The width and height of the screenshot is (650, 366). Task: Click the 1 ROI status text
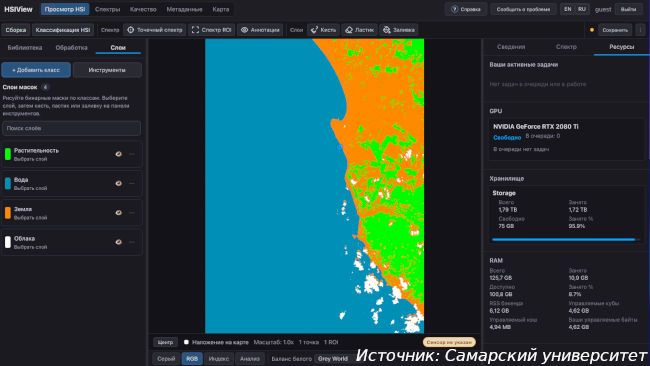pos(331,342)
